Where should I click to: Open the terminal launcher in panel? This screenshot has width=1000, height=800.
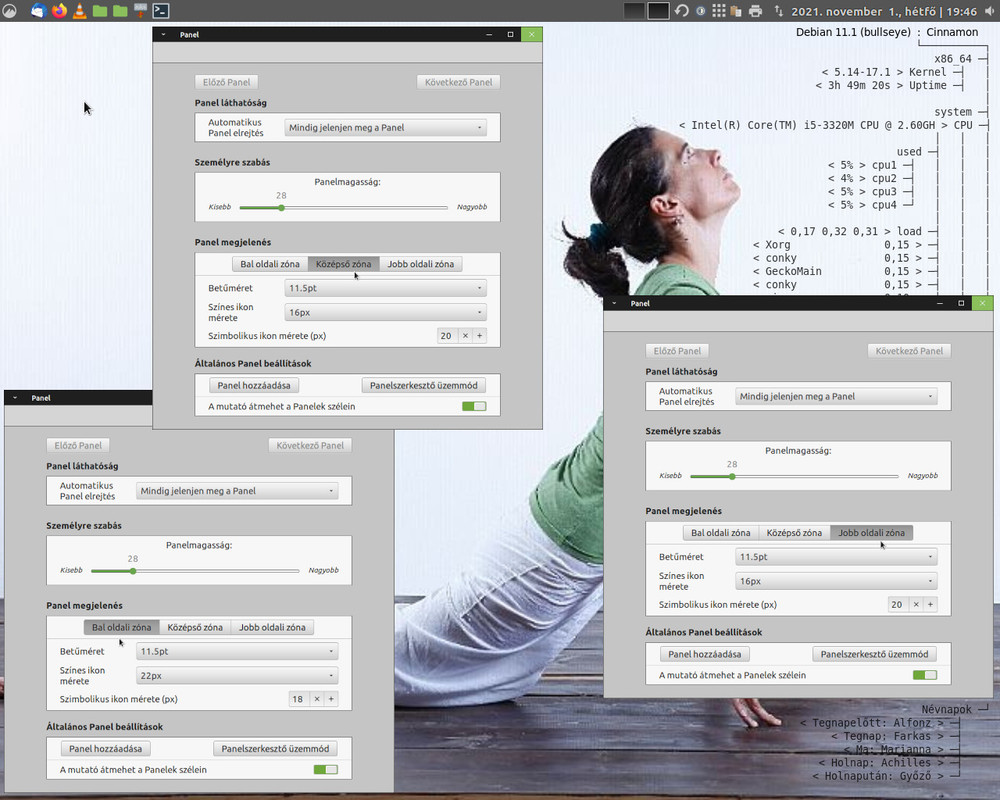161,11
